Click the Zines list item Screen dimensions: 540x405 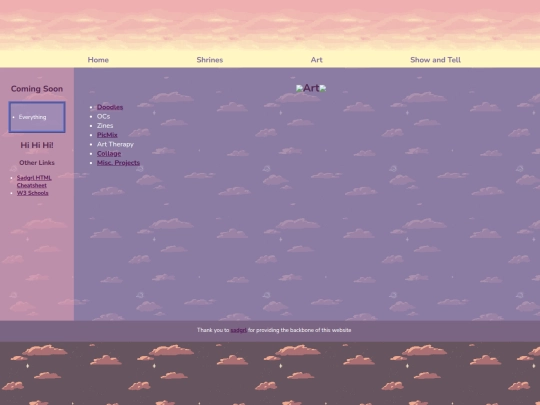(x=105, y=126)
